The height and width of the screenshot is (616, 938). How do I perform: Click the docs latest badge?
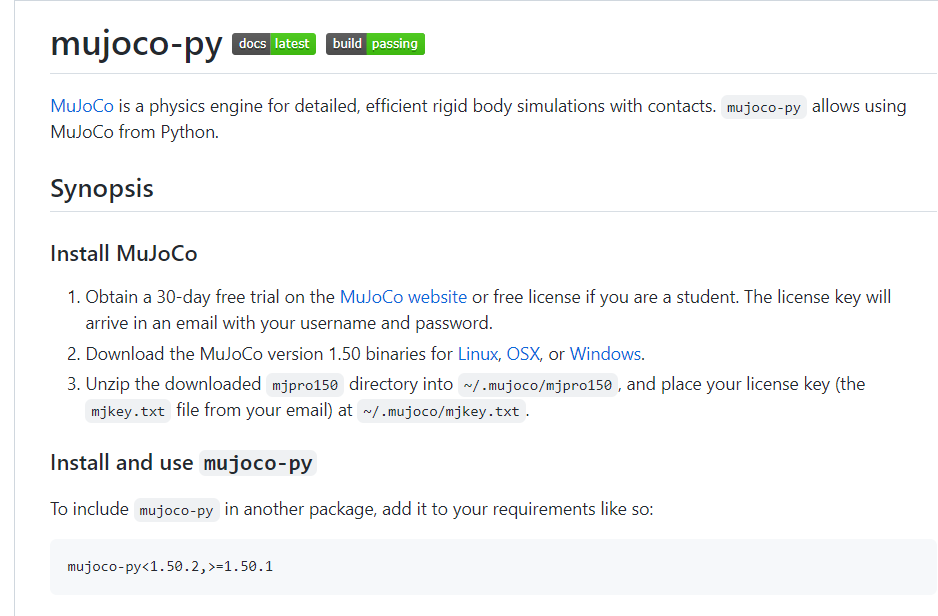[274, 44]
